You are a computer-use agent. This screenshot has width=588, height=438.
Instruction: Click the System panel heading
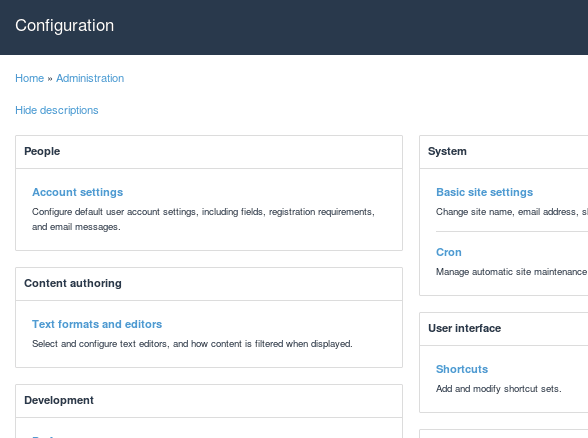(x=447, y=151)
